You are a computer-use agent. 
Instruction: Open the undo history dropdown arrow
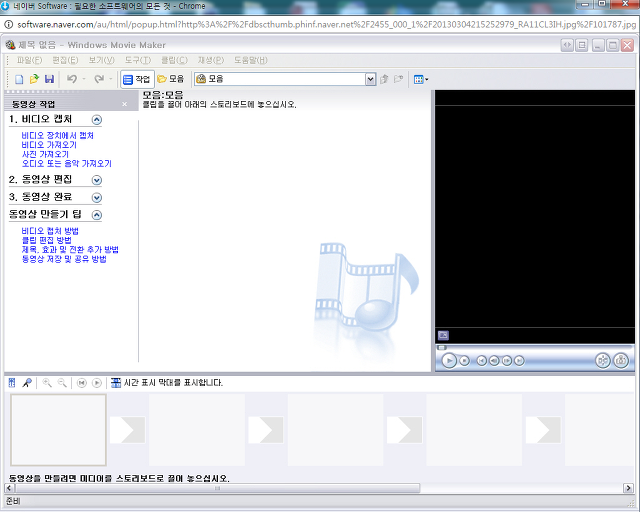(84, 79)
